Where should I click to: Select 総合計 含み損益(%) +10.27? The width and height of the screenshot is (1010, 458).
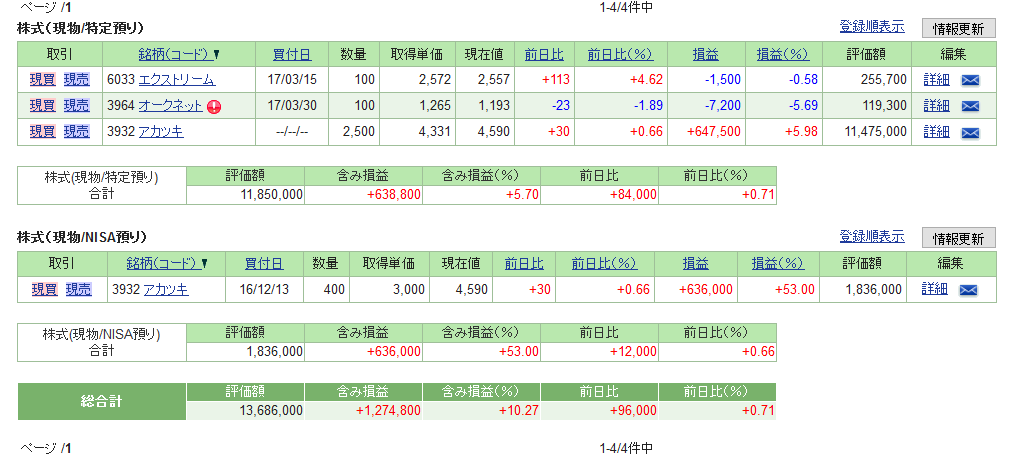pyautogui.click(x=519, y=410)
